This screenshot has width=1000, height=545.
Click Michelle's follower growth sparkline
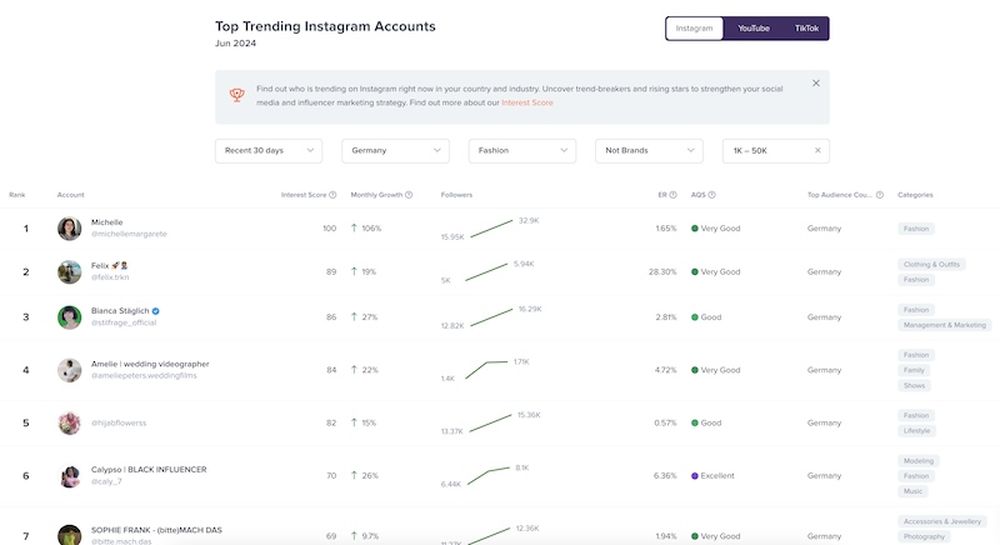pos(491,229)
